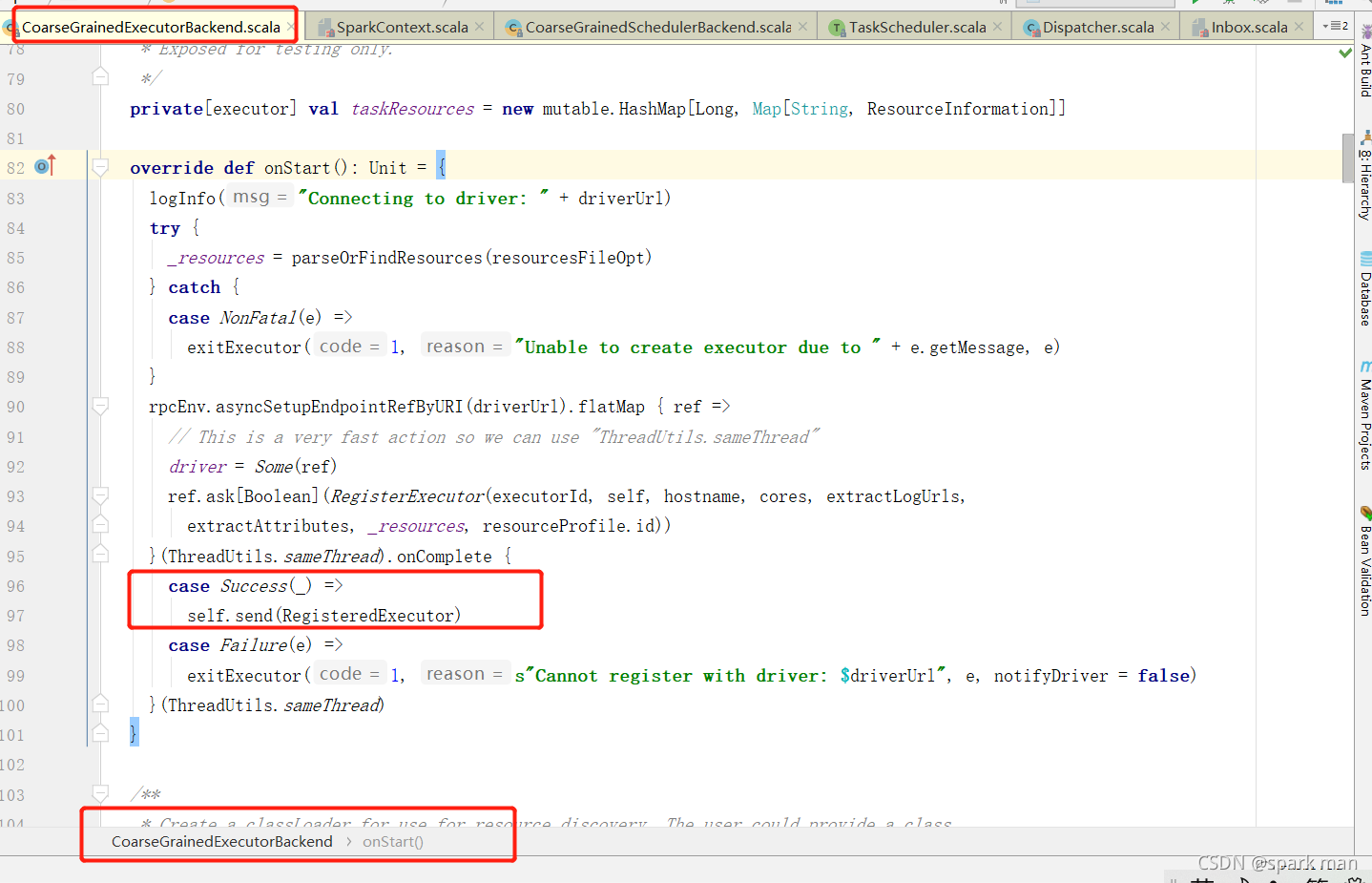The height and width of the screenshot is (883, 1372).
Task: Toggle the fold marker on line 93
Action: tap(100, 495)
